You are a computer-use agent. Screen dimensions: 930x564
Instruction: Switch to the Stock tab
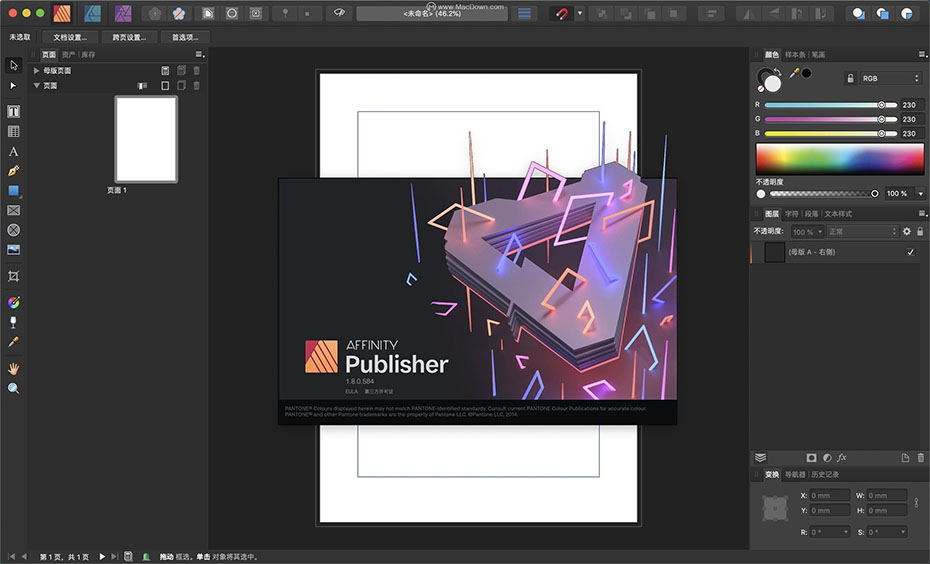click(x=88, y=55)
